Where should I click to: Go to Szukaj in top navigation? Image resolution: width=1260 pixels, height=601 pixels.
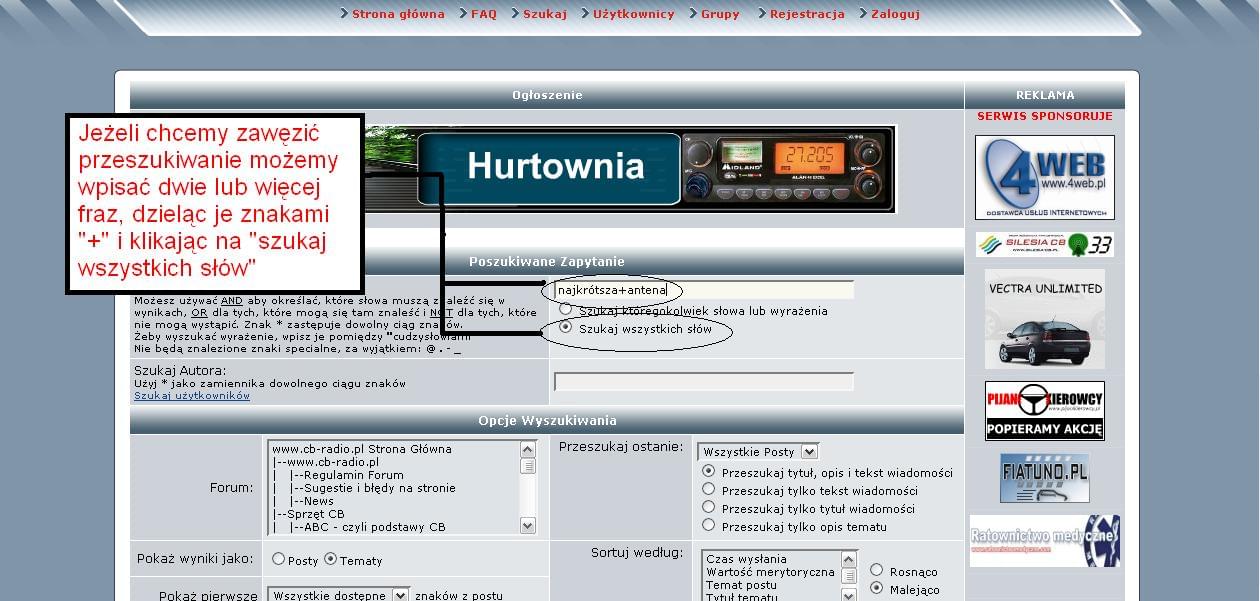545,14
